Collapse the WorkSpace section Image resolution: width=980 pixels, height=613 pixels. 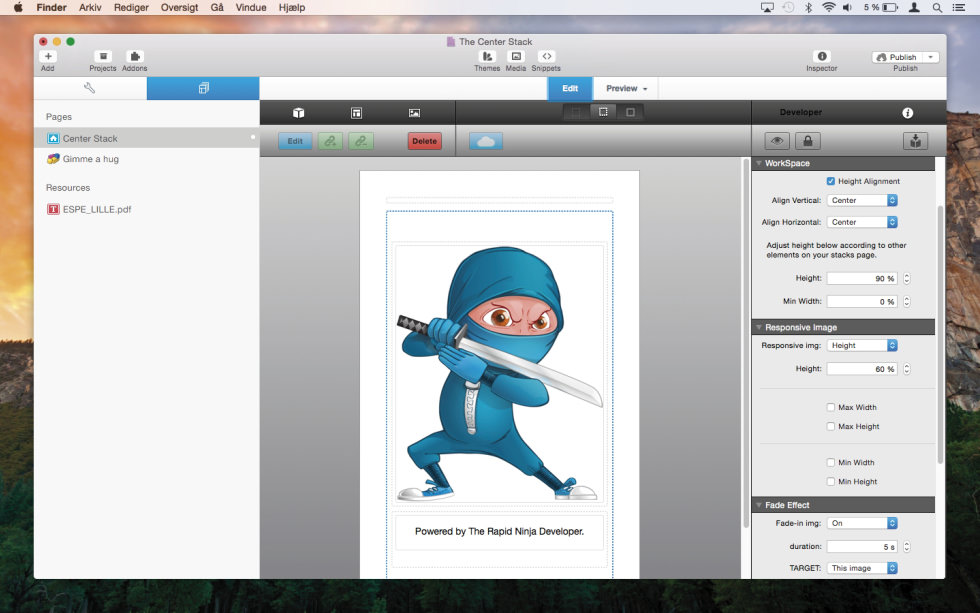(759, 163)
